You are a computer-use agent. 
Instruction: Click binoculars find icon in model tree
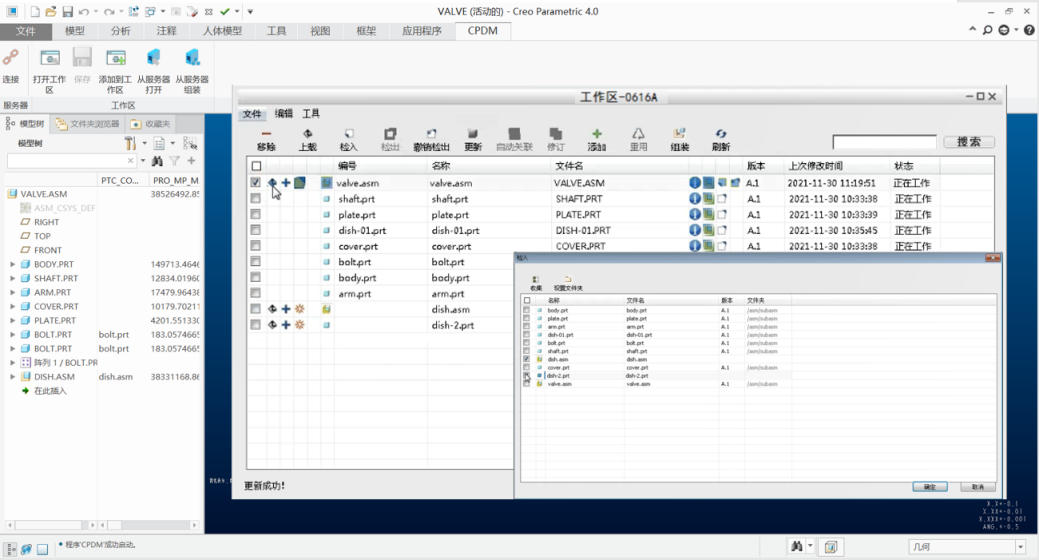click(157, 160)
